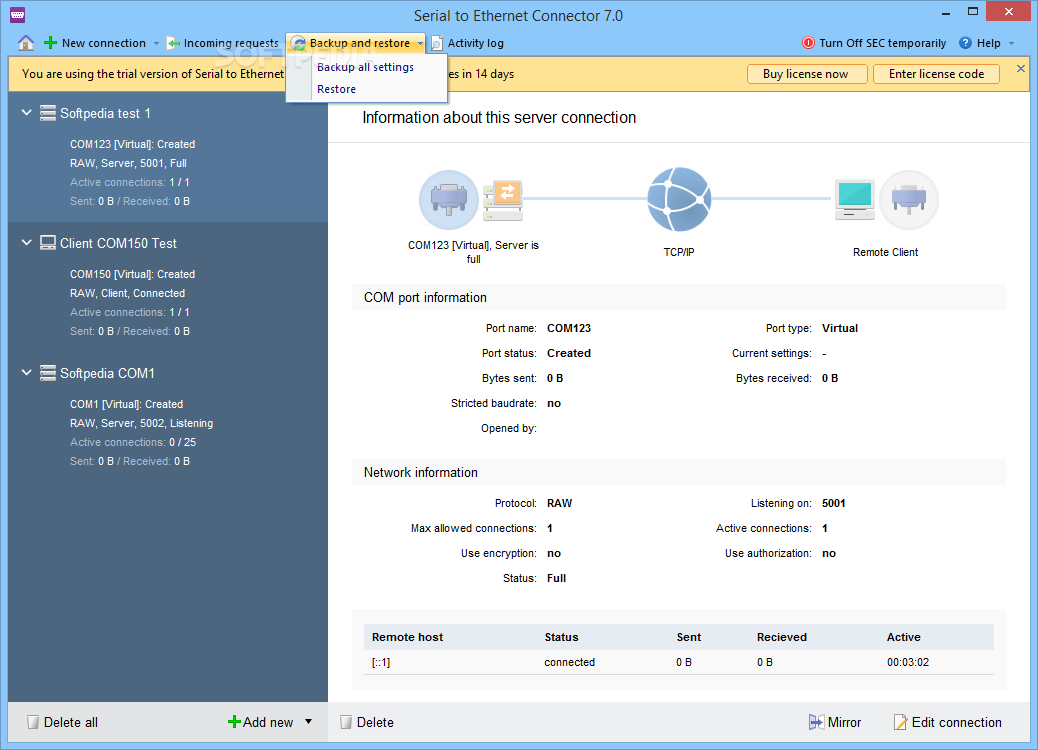Open Incoming requests from toolbar
1038x750 pixels.
[x=222, y=43]
